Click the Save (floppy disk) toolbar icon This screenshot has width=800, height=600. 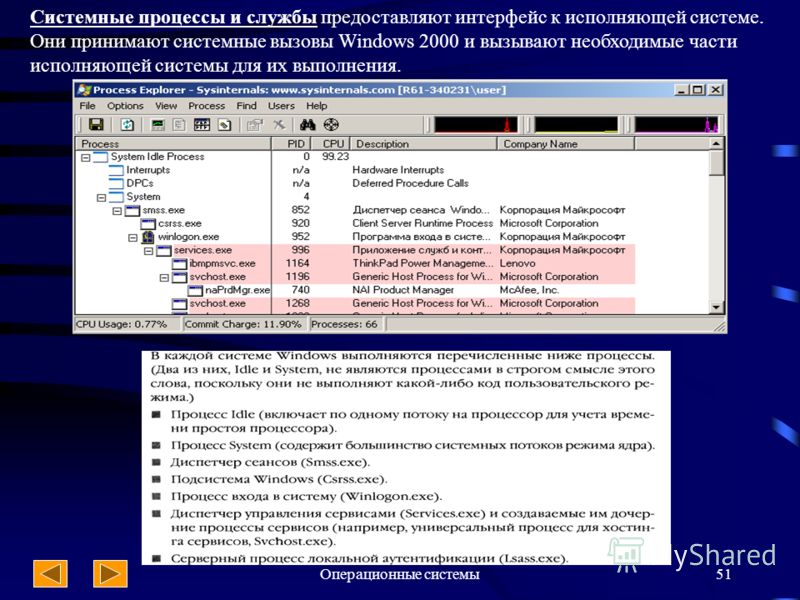[96, 124]
